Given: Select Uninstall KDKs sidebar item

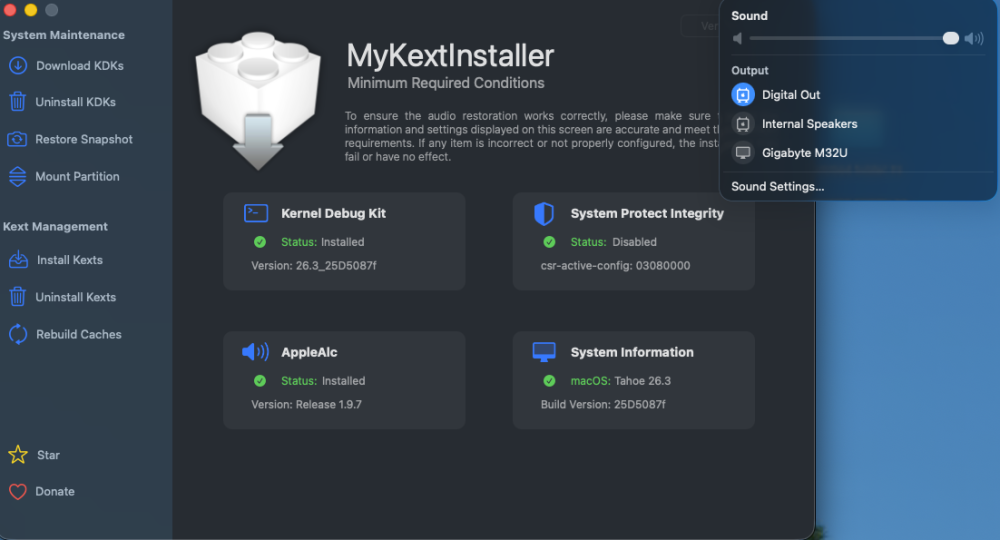Looking at the screenshot, I should click(x=75, y=102).
